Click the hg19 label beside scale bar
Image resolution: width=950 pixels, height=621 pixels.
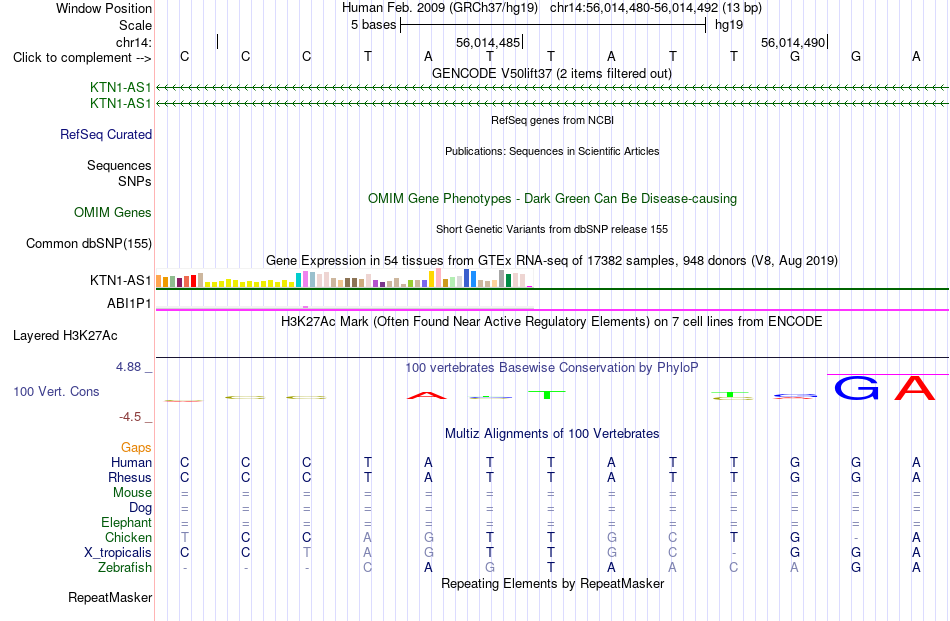[729, 25]
